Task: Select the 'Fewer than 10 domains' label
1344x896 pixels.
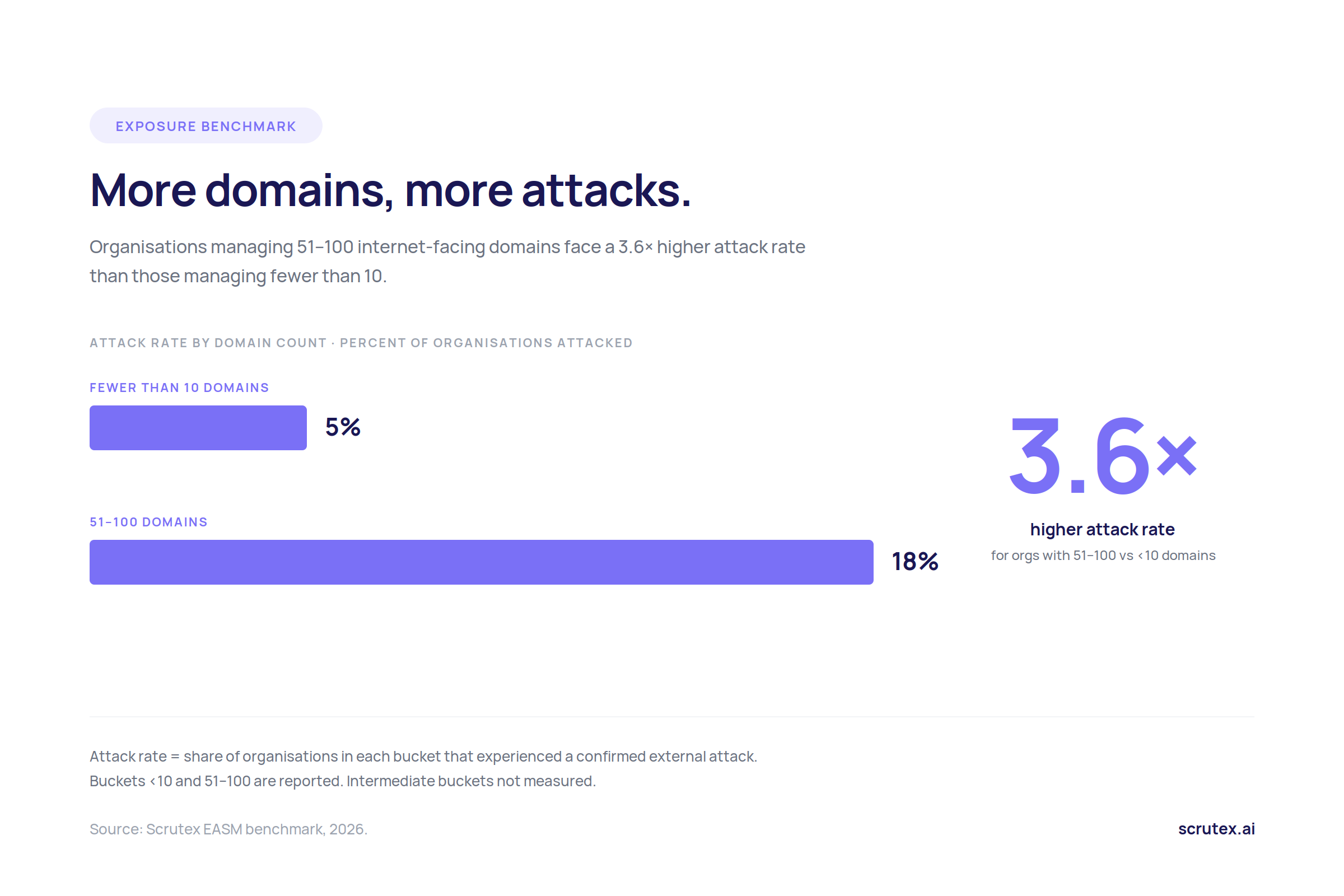Action: pos(179,388)
